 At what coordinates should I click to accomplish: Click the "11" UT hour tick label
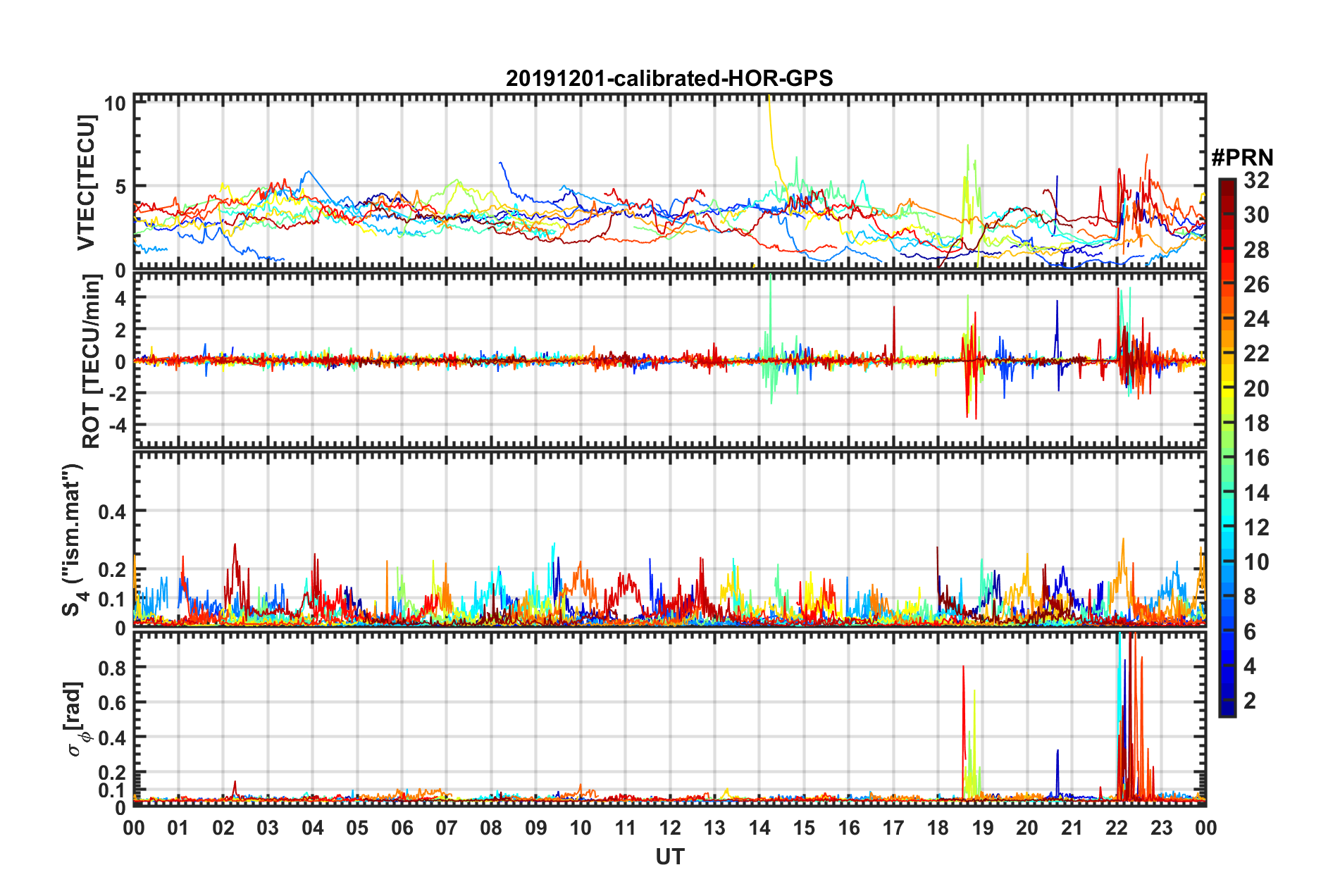point(626,828)
